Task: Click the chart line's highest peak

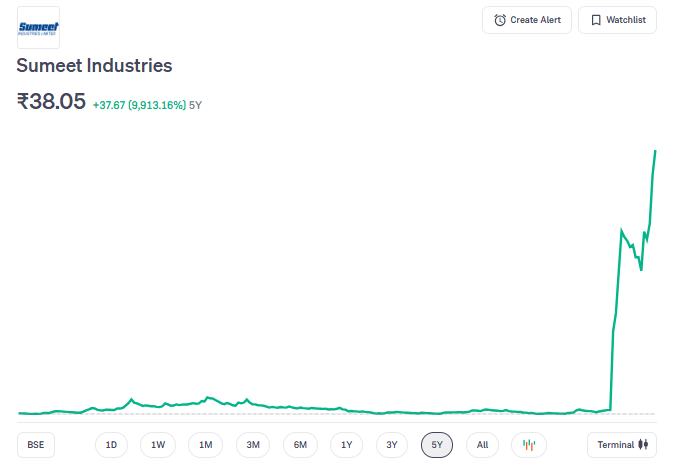Action: tap(655, 151)
